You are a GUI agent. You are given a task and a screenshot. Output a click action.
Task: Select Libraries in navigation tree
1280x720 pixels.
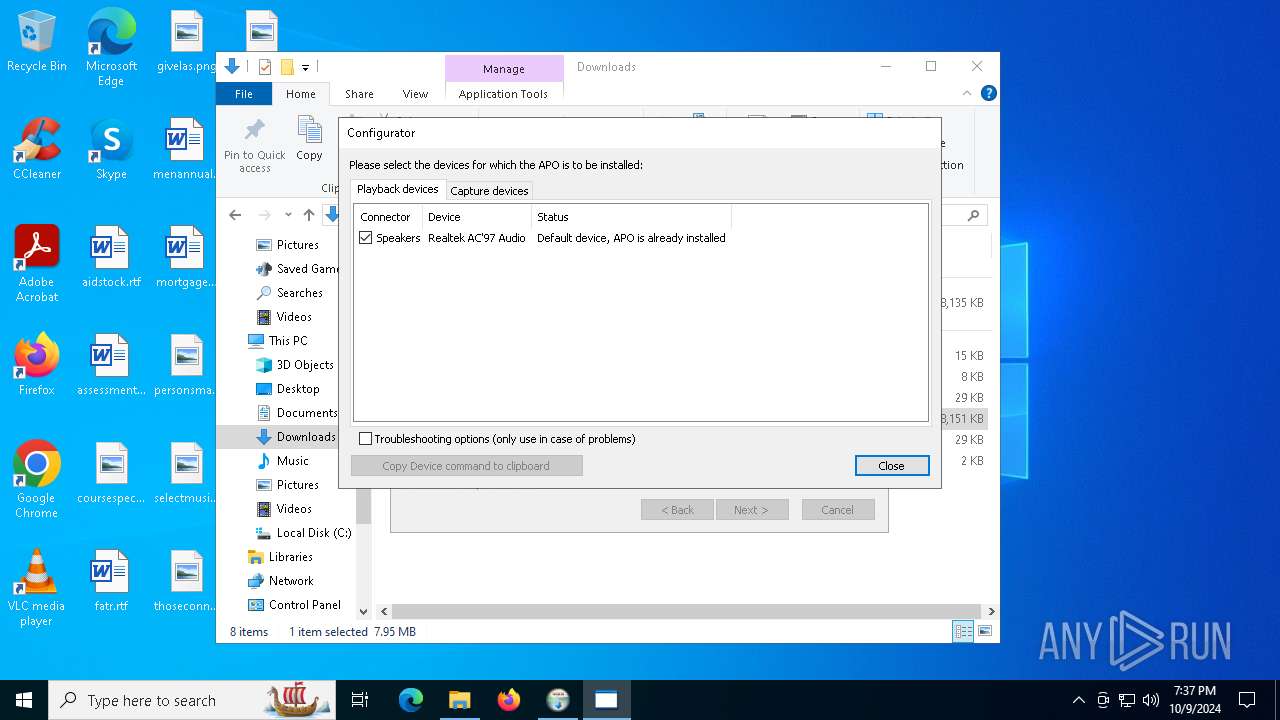[x=280, y=557]
